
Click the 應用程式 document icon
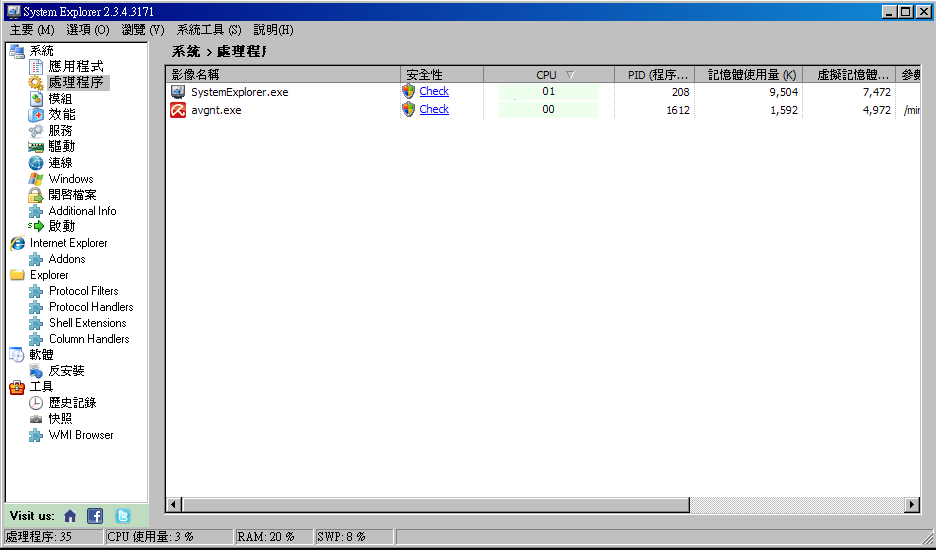click(36, 67)
